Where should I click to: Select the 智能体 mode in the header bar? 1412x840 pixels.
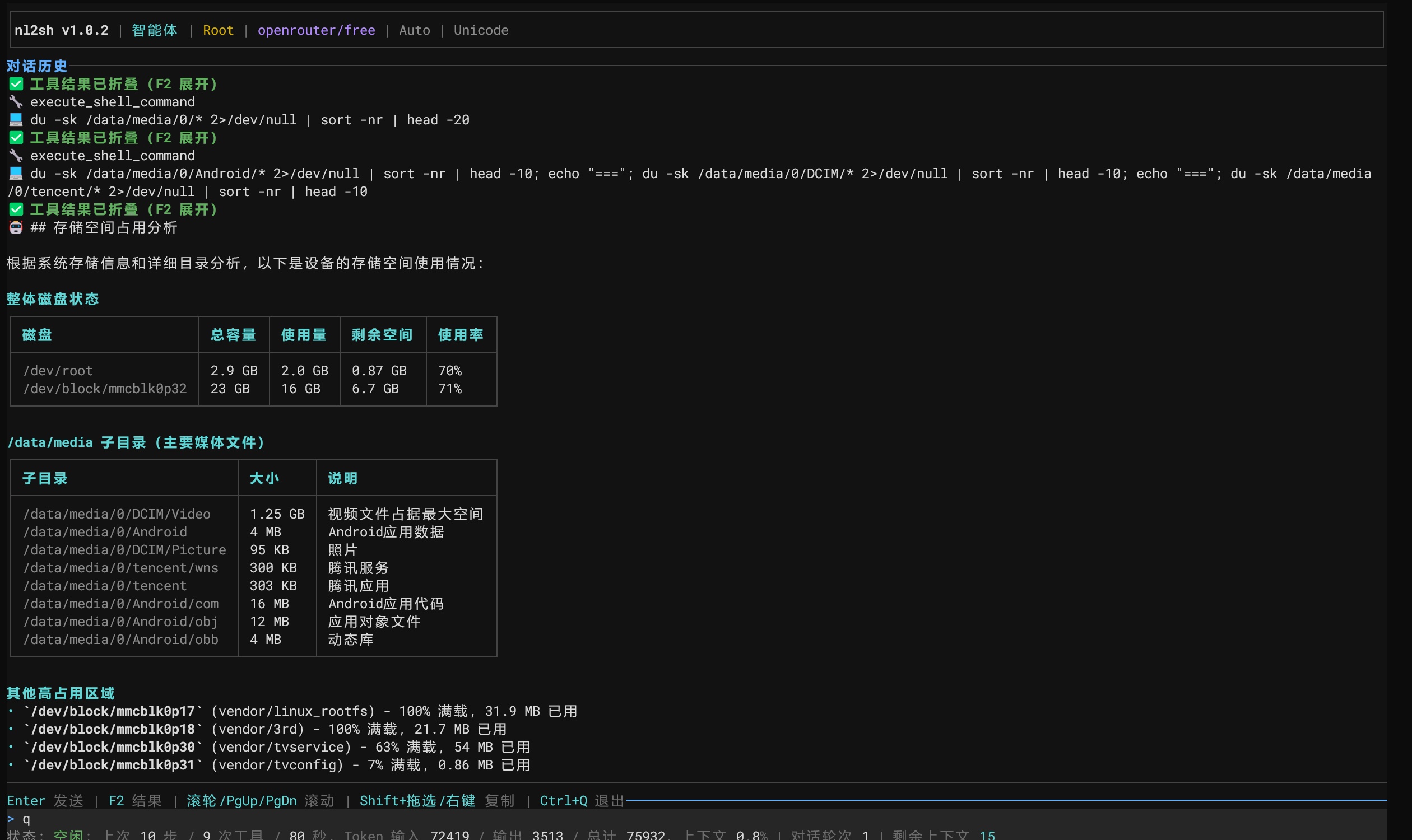click(x=154, y=30)
